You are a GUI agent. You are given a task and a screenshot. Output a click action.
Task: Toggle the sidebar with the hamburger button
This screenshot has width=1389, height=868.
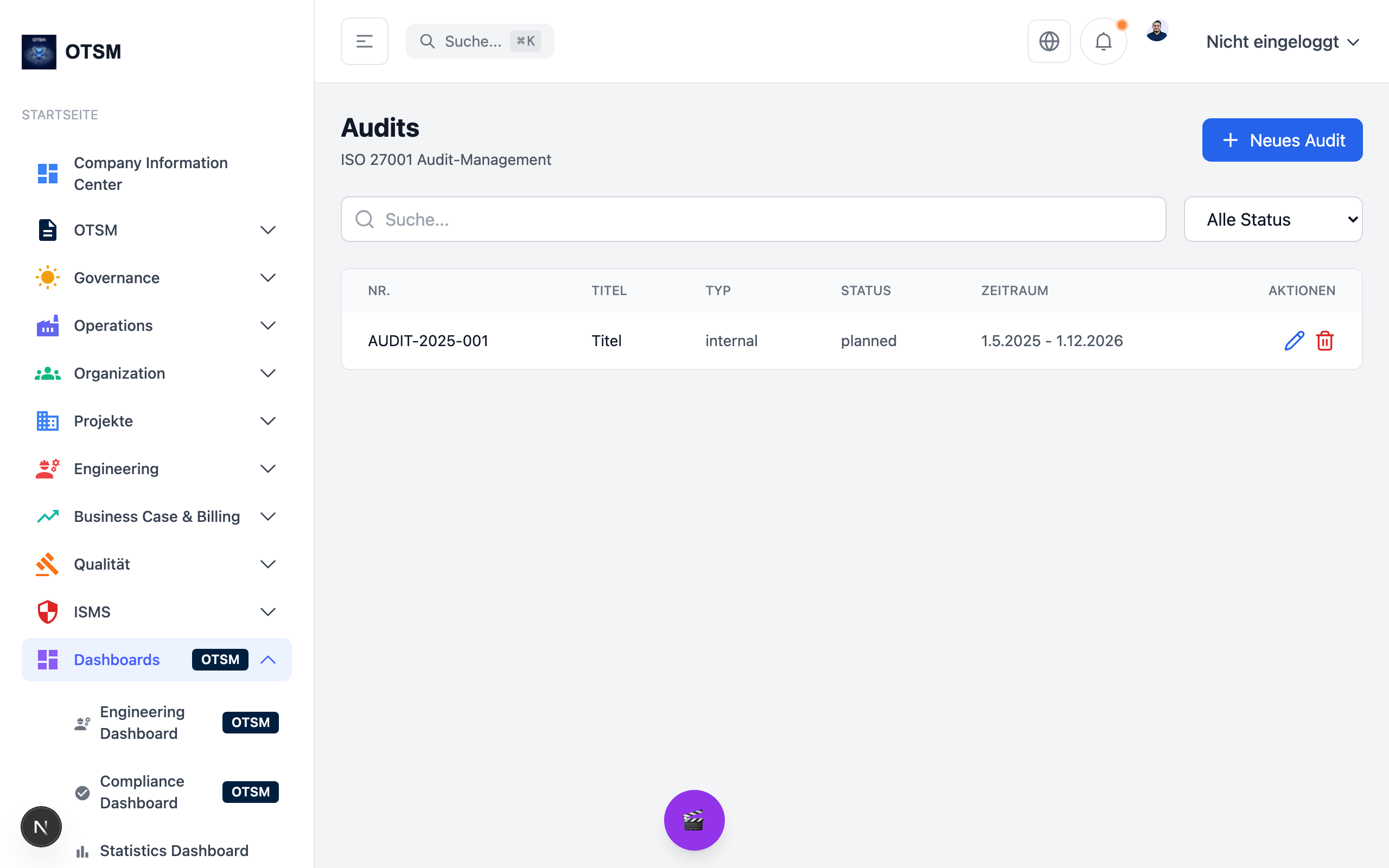tap(365, 41)
